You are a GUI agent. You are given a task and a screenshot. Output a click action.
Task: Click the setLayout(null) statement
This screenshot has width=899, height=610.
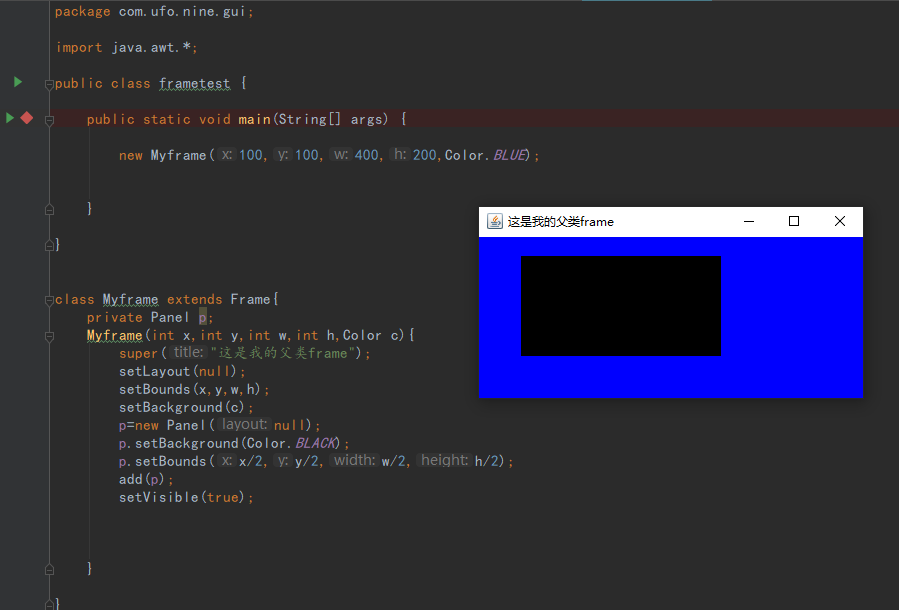pos(182,372)
